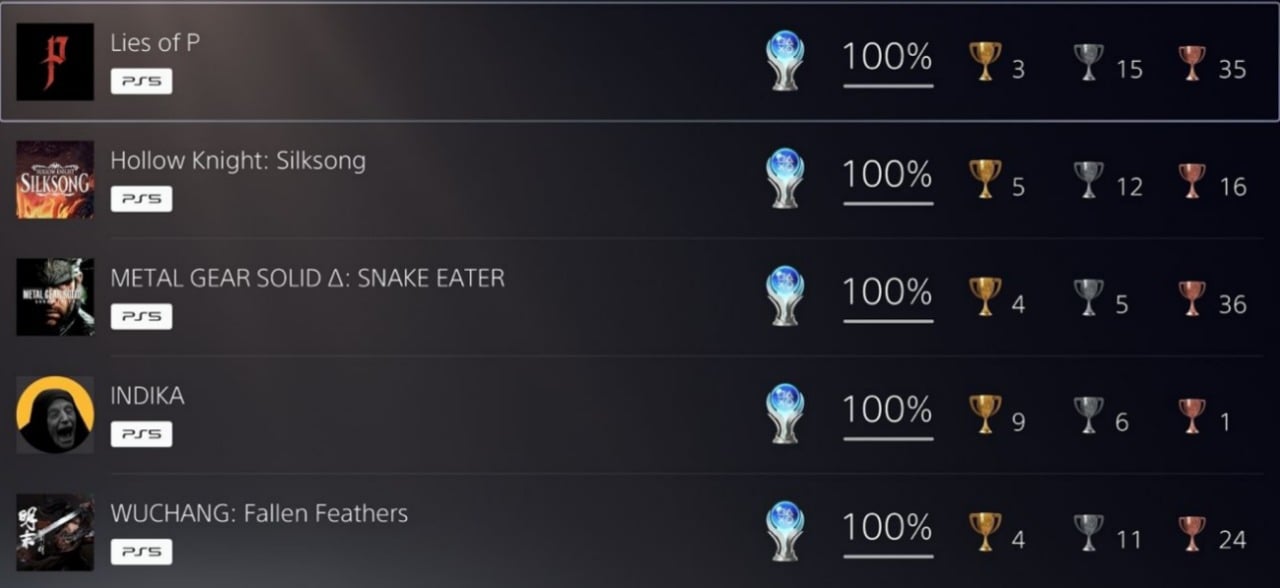1280x588 pixels.
Task: Click the silver trophy icon for Hollow Knight: Silksong
Action: point(1089,179)
